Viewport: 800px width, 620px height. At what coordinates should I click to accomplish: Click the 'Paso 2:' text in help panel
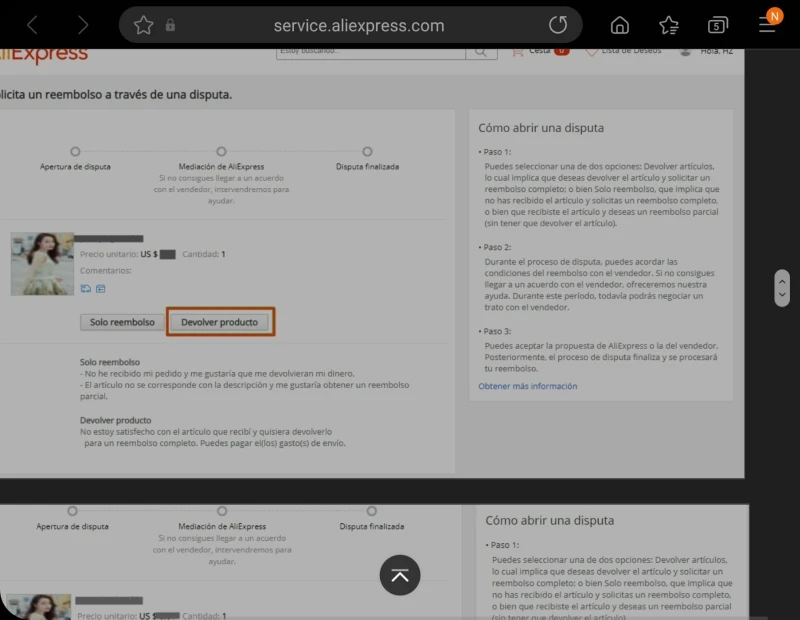point(497,247)
